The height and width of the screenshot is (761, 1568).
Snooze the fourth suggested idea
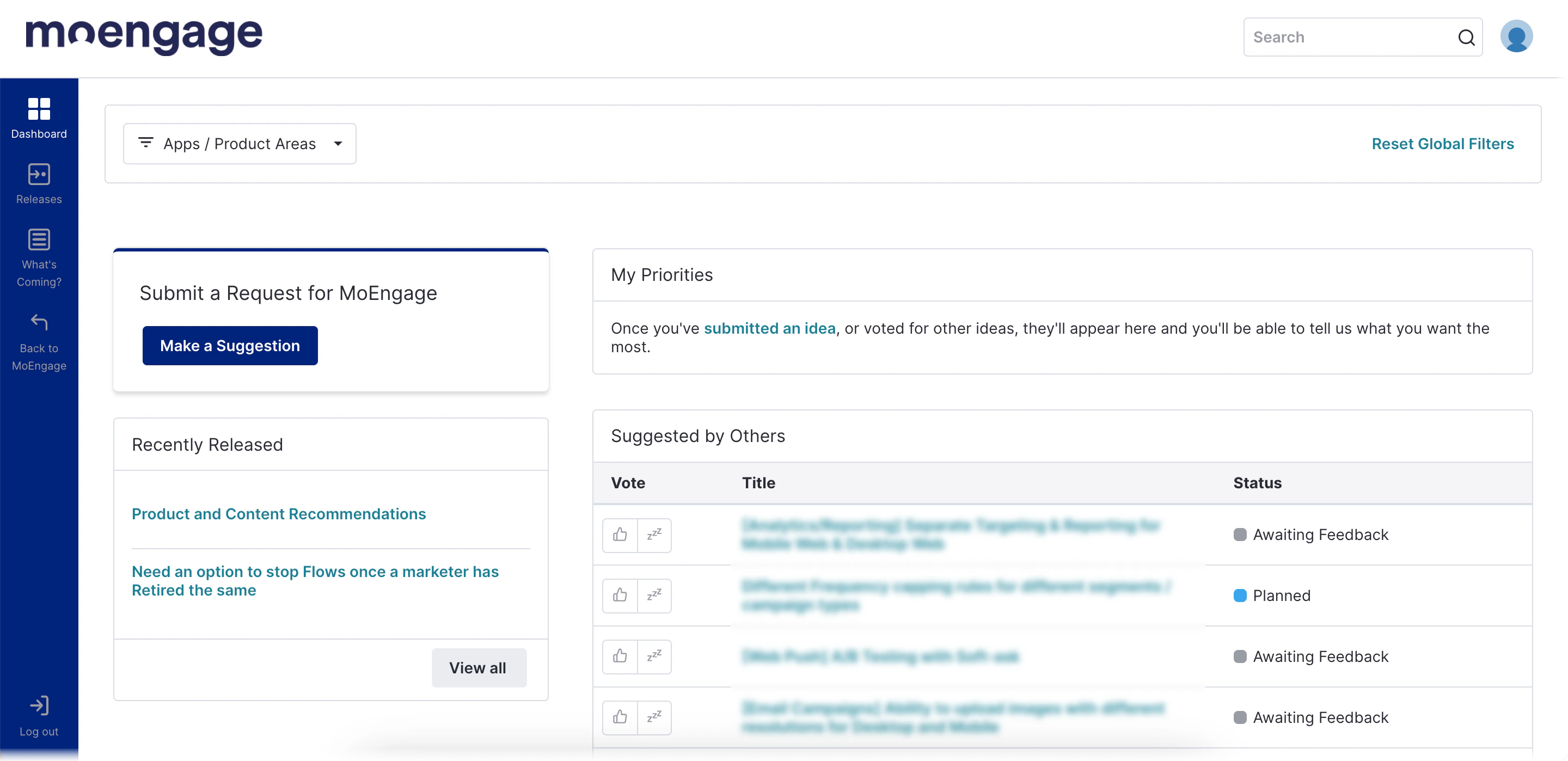[654, 717]
